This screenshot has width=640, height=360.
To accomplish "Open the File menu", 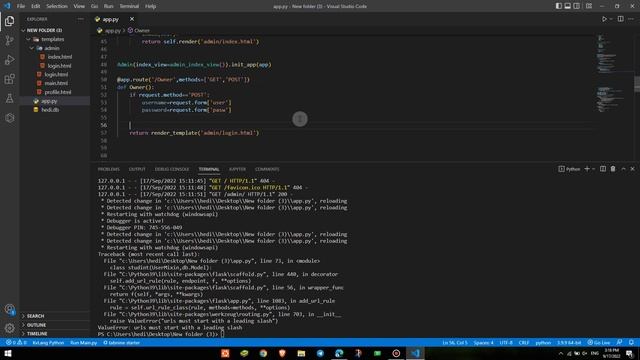I will click(x=21, y=6).
